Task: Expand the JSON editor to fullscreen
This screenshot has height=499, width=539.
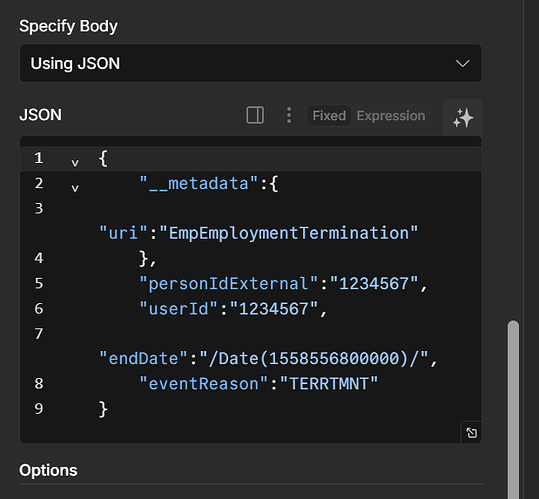Action: tap(472, 433)
